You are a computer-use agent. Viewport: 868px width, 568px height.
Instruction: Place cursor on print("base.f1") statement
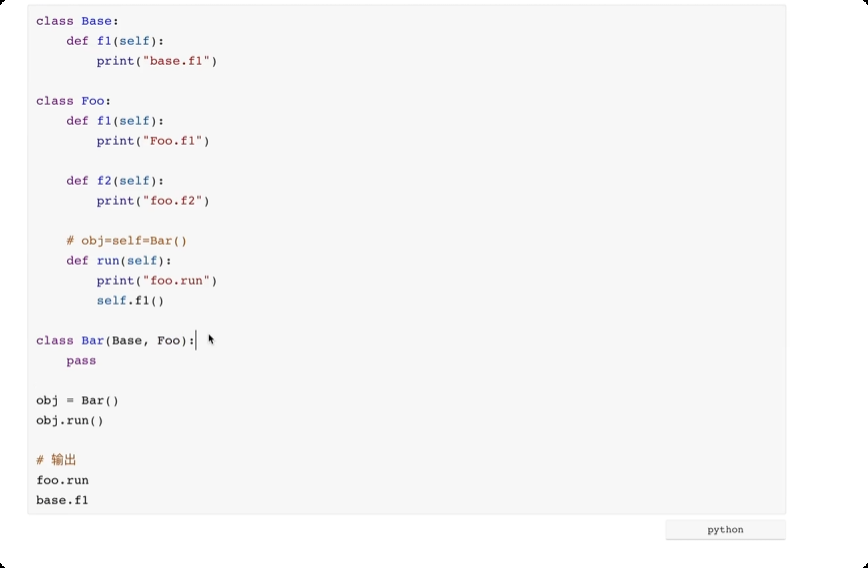click(156, 61)
